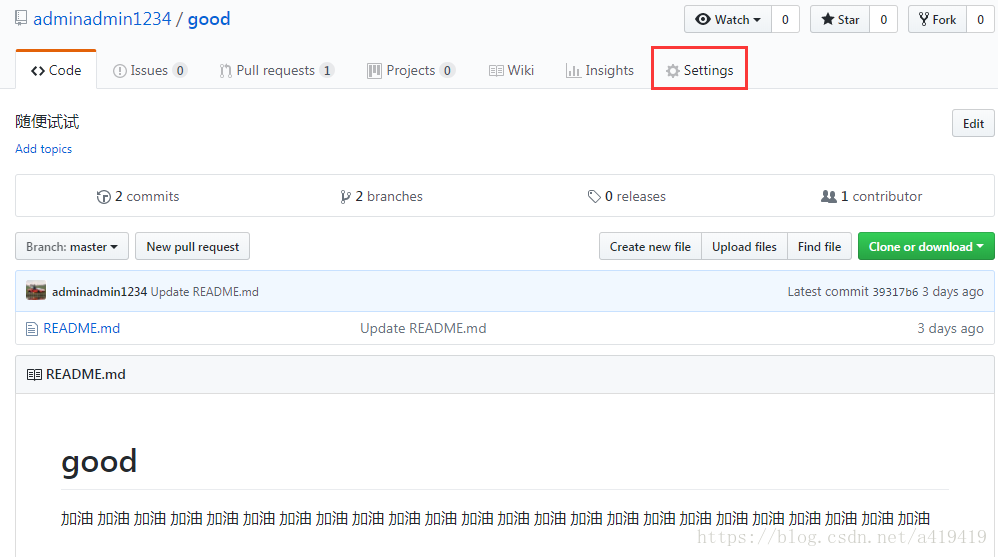This screenshot has height=557, width=998.
Task: Click New pull request button
Action: tap(193, 246)
